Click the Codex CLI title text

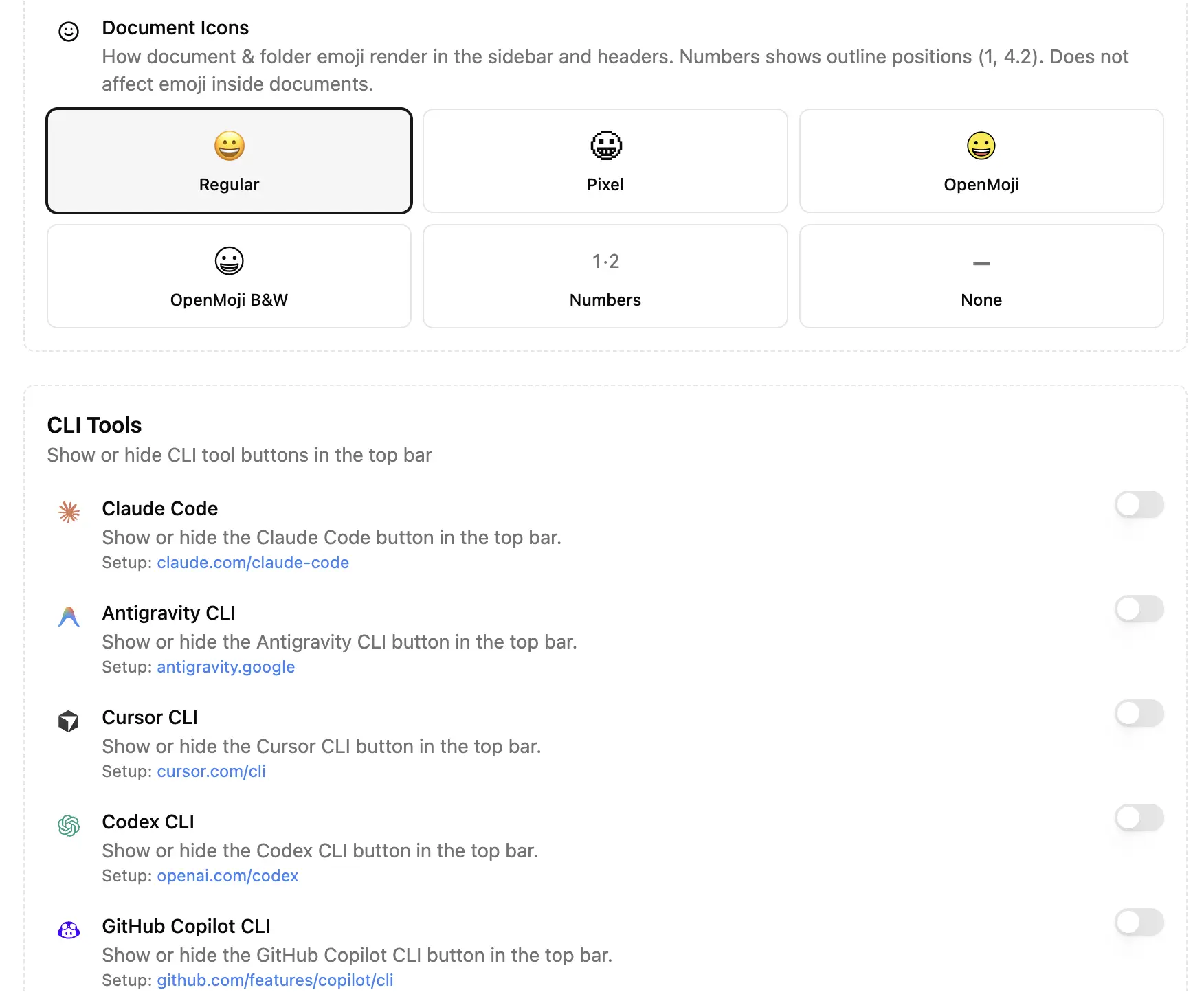(148, 822)
